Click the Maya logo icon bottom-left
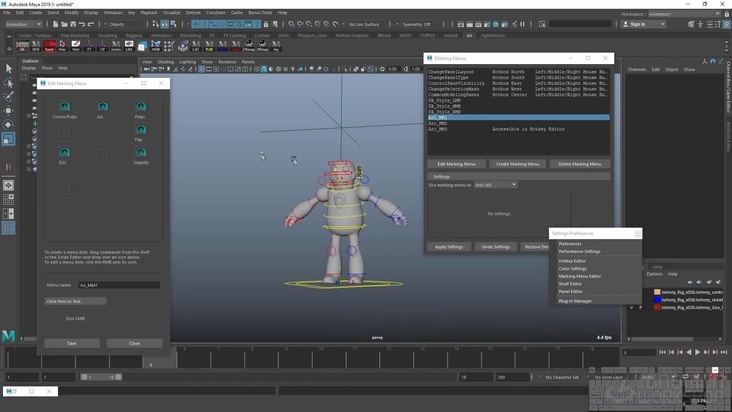Screen dimensions: 732x412 click(x=9, y=336)
